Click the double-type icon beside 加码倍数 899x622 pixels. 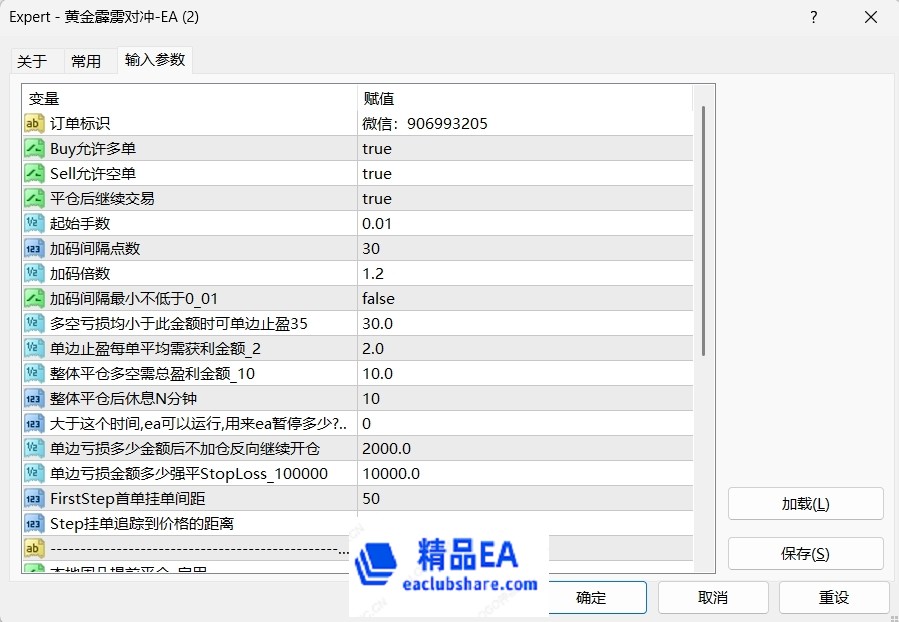[34, 274]
